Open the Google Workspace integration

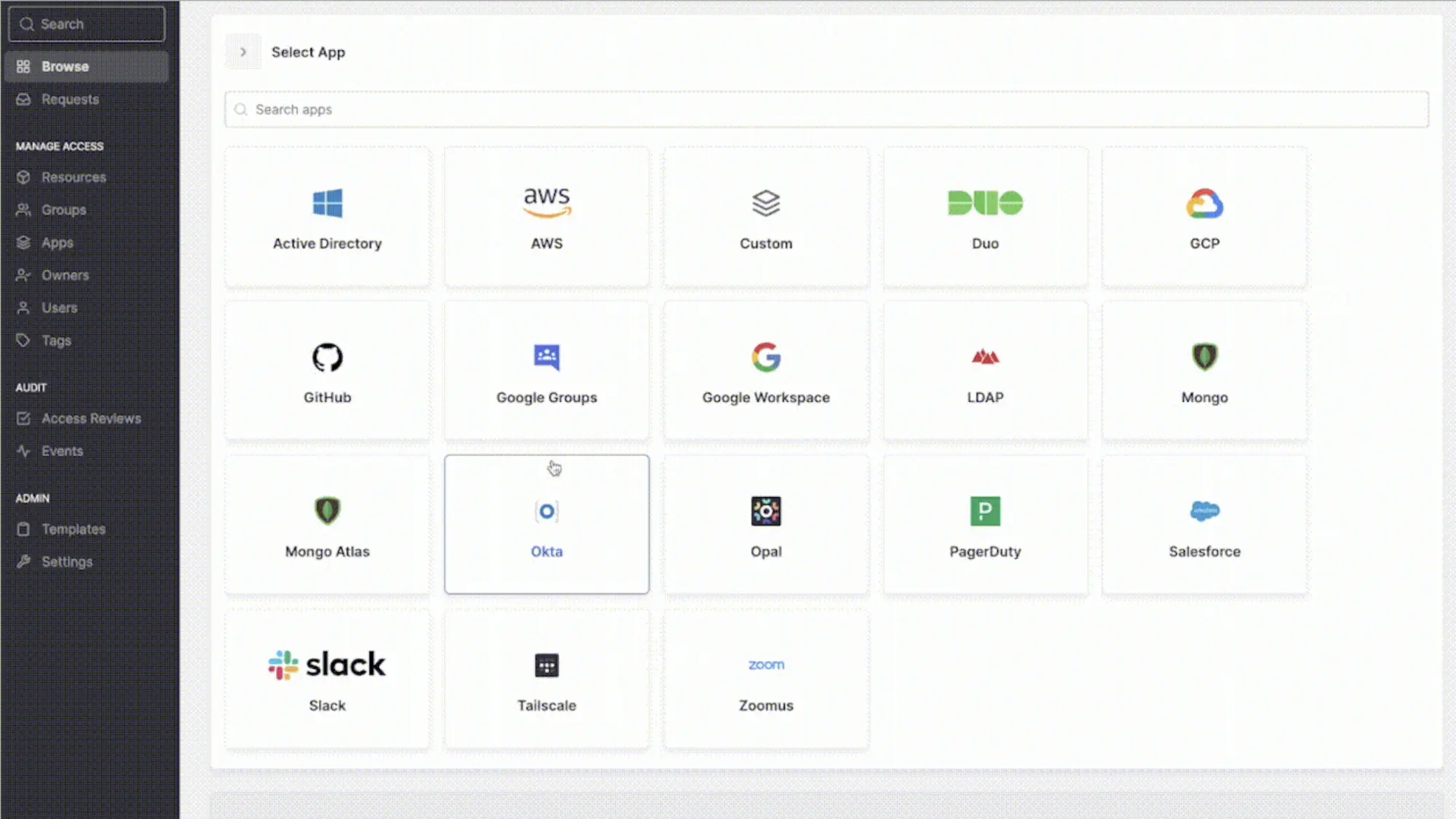765,371
